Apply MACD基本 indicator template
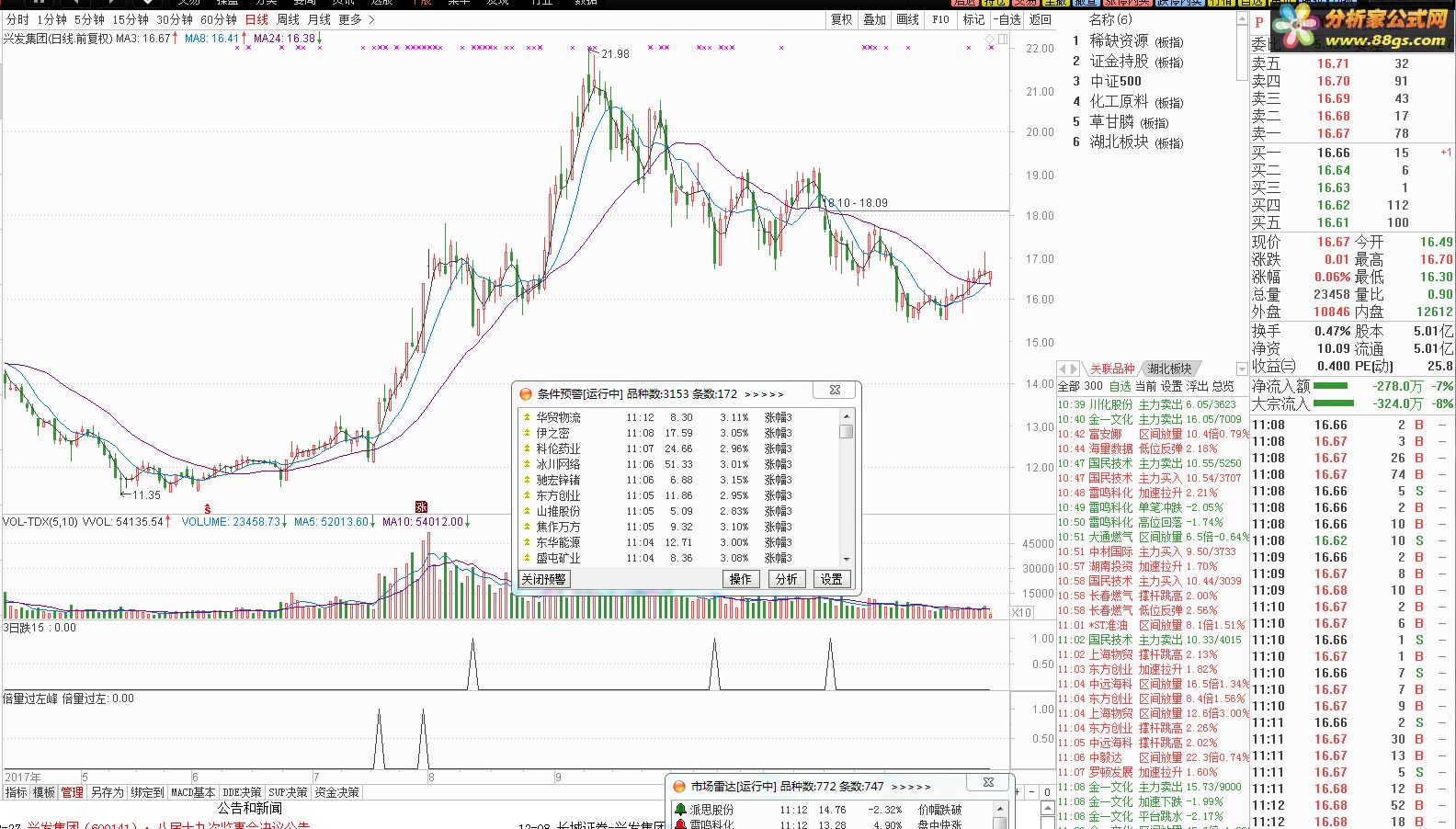This screenshot has height=829, width=1456. coord(193,792)
